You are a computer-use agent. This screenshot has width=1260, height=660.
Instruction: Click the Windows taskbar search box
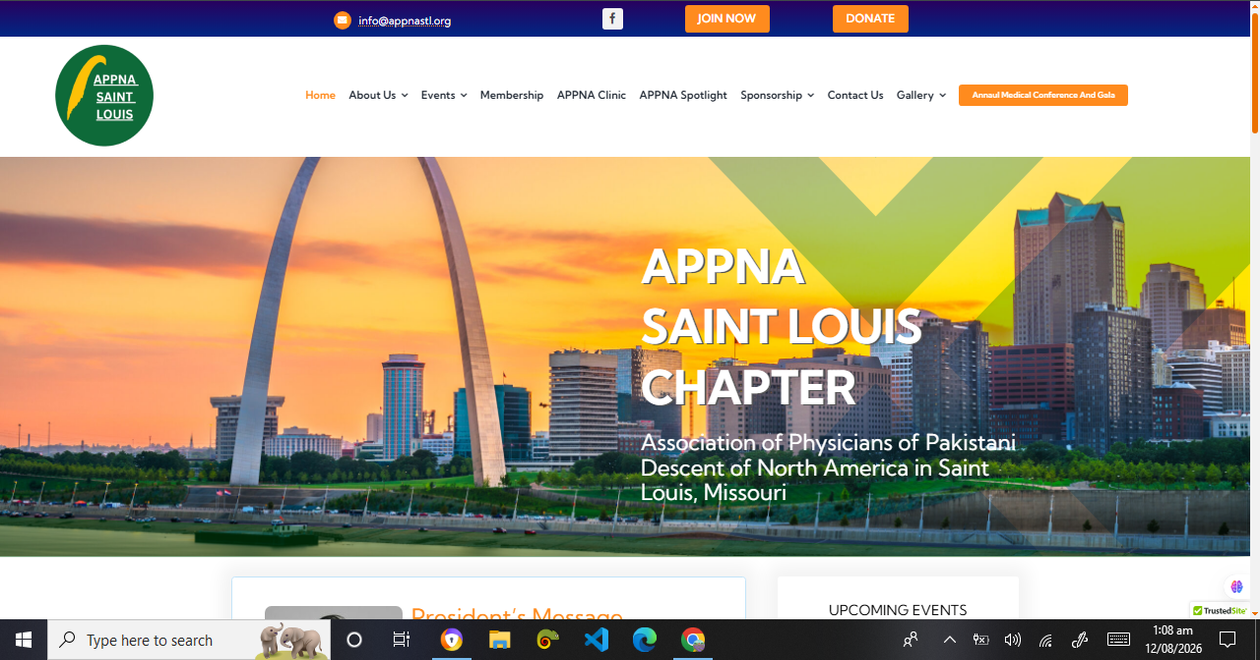pos(188,640)
